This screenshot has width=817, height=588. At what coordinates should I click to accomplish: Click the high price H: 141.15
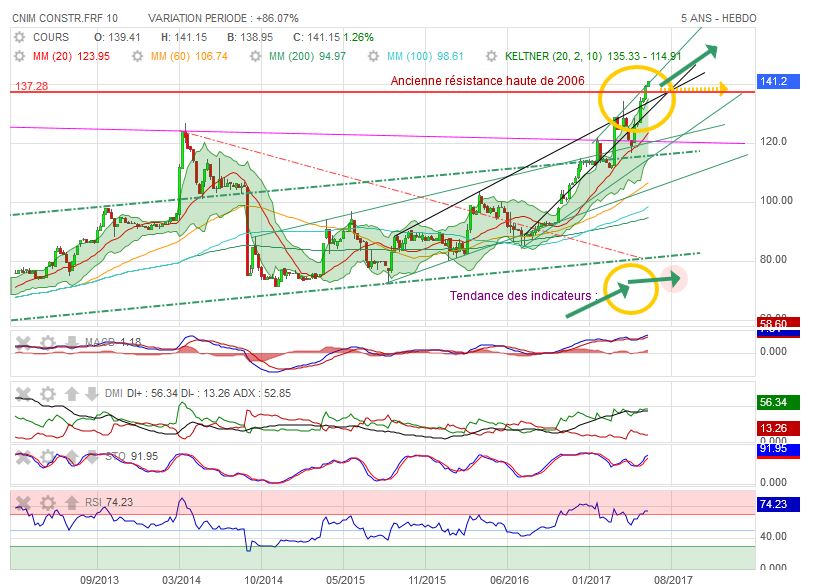pos(184,38)
